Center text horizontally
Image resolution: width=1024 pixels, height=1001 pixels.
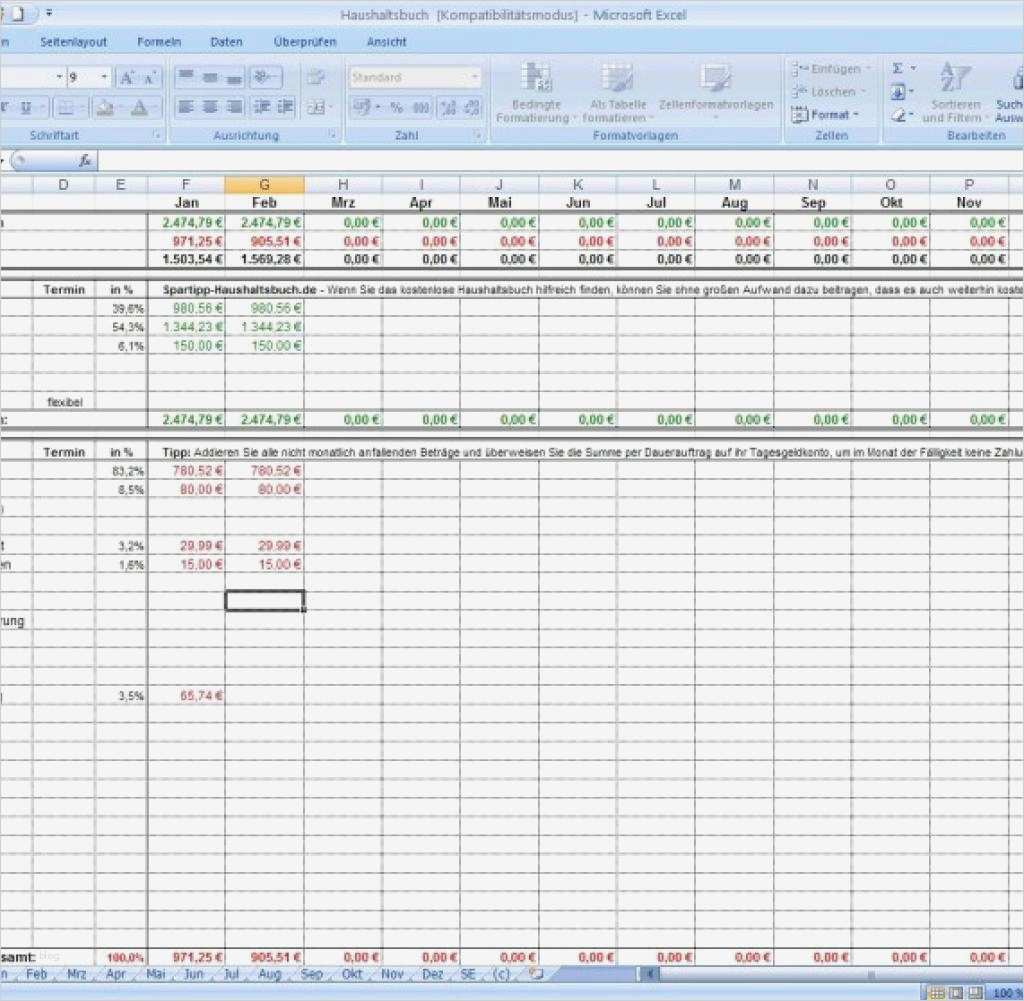pos(210,106)
